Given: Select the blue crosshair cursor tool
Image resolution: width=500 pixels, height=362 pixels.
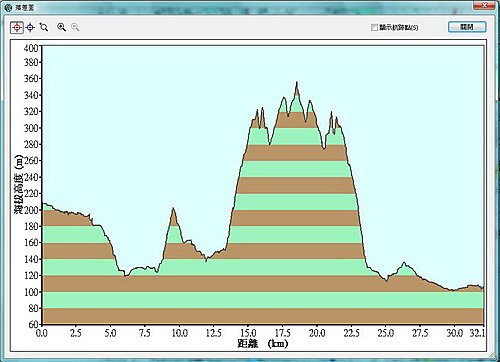Looking at the screenshot, I should pyautogui.click(x=30, y=27).
